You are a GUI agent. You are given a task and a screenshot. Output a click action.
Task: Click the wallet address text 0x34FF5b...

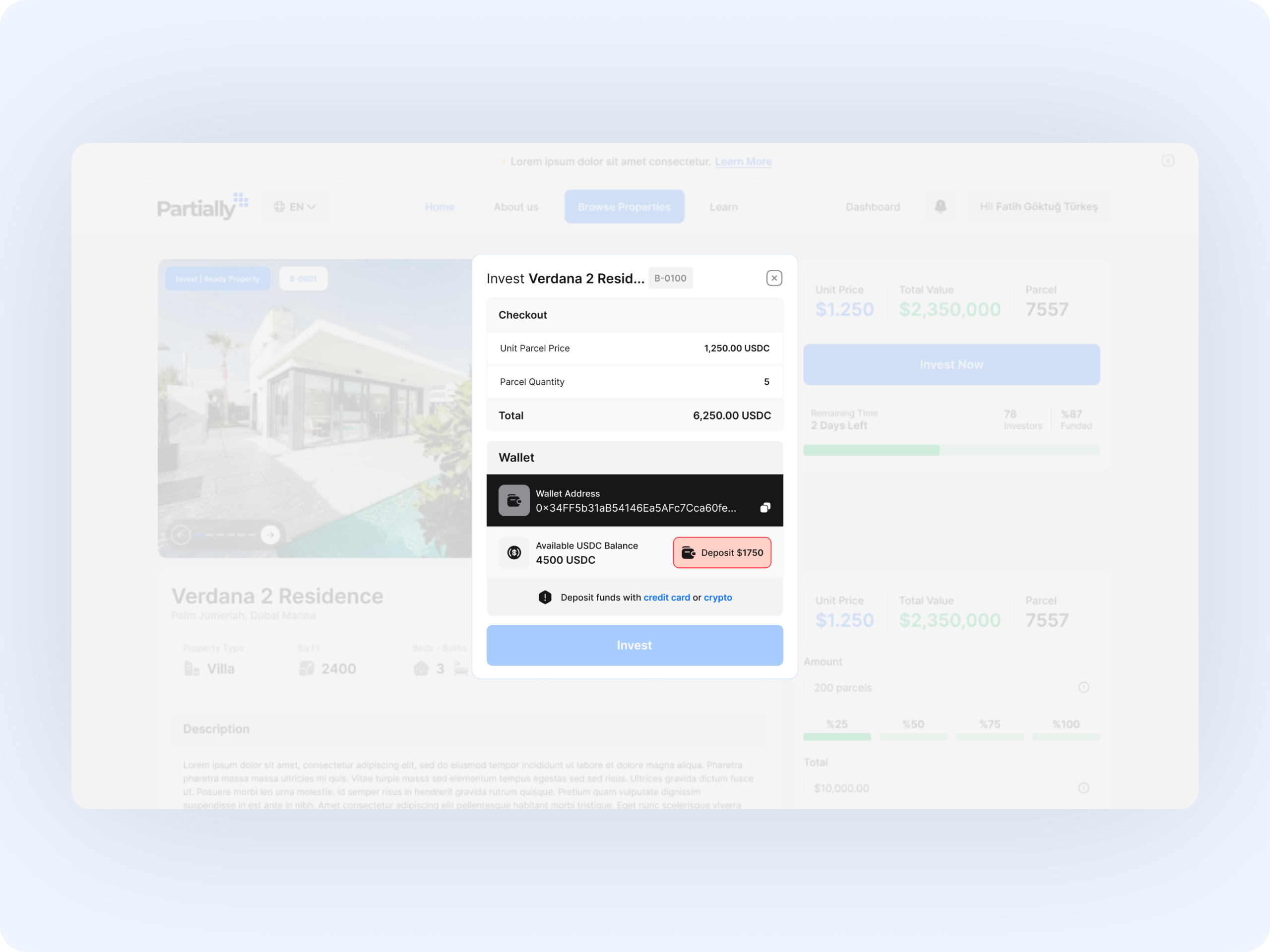(x=635, y=508)
